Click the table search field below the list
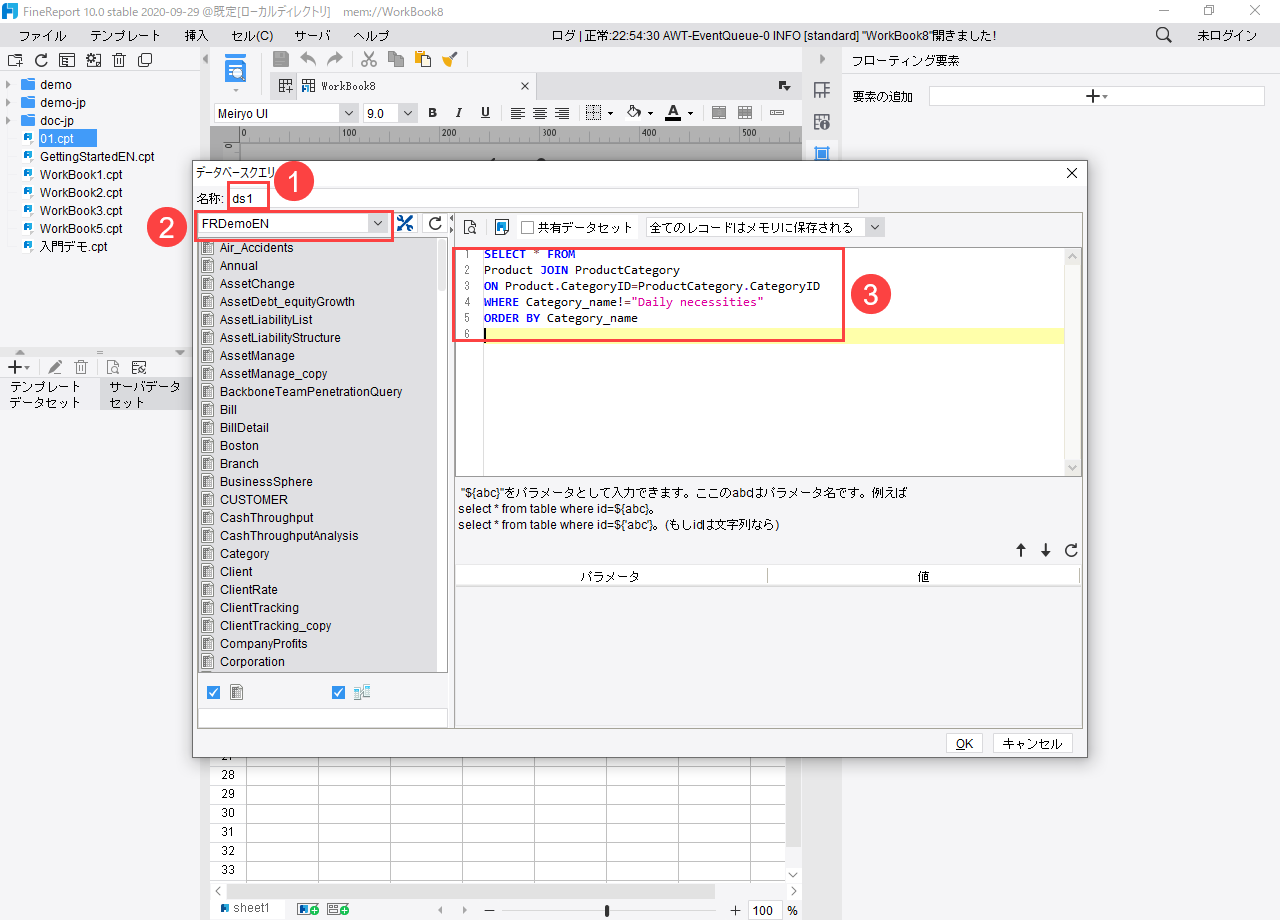Screen dimensions: 1280x920 (x=323, y=718)
